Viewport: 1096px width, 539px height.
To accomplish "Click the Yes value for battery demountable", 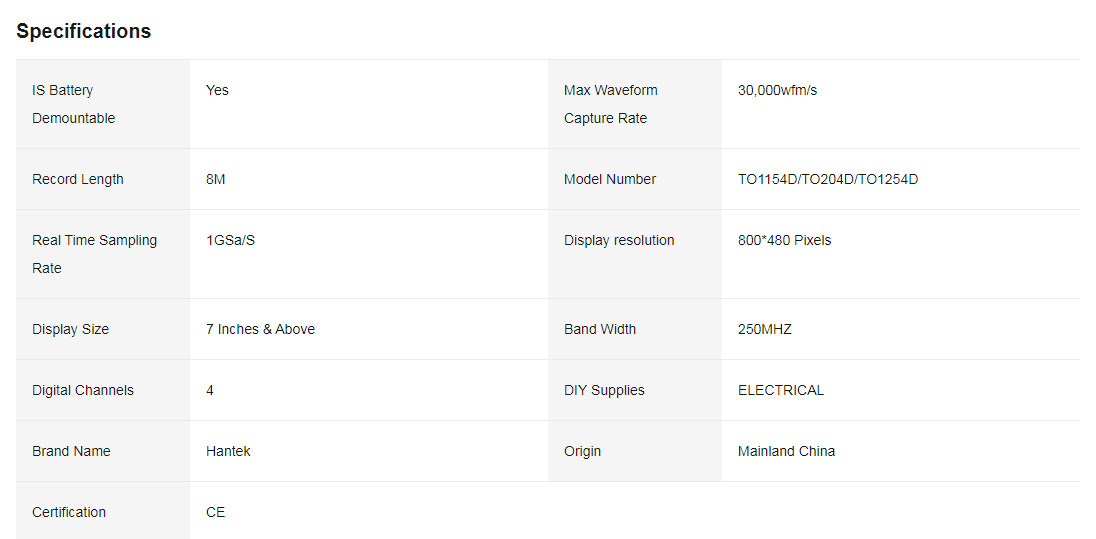I will click(217, 90).
